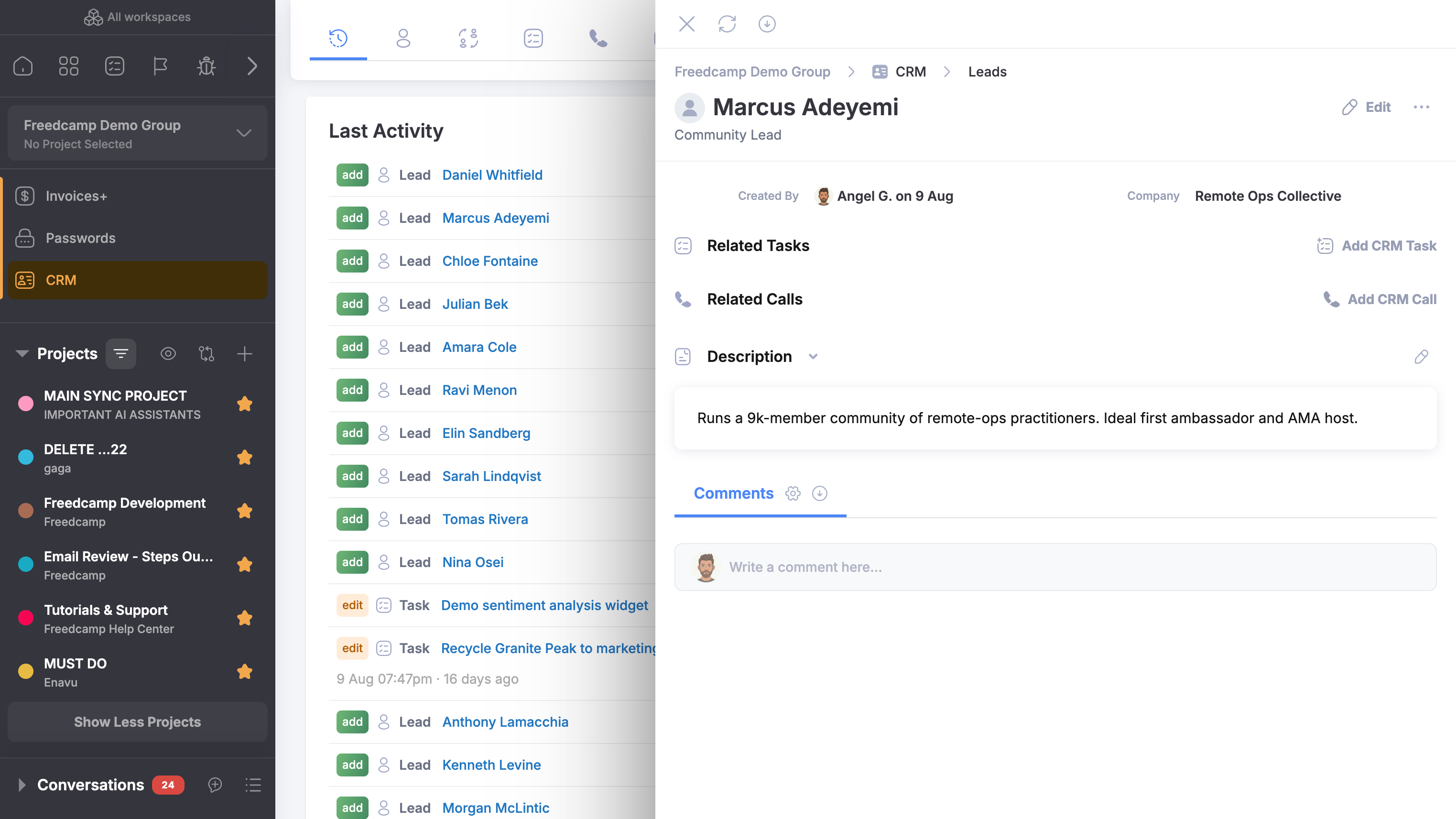Refresh the lead detail panel
The height and width of the screenshot is (819, 1456).
(727, 24)
